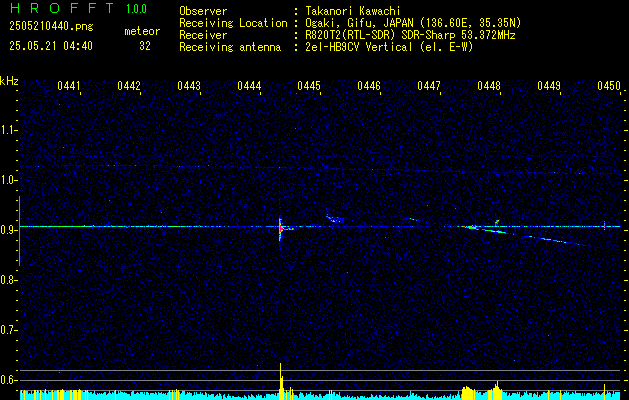This screenshot has height=400, width=629.
Task: Click the version number 1.0.0
Action: coord(136,9)
